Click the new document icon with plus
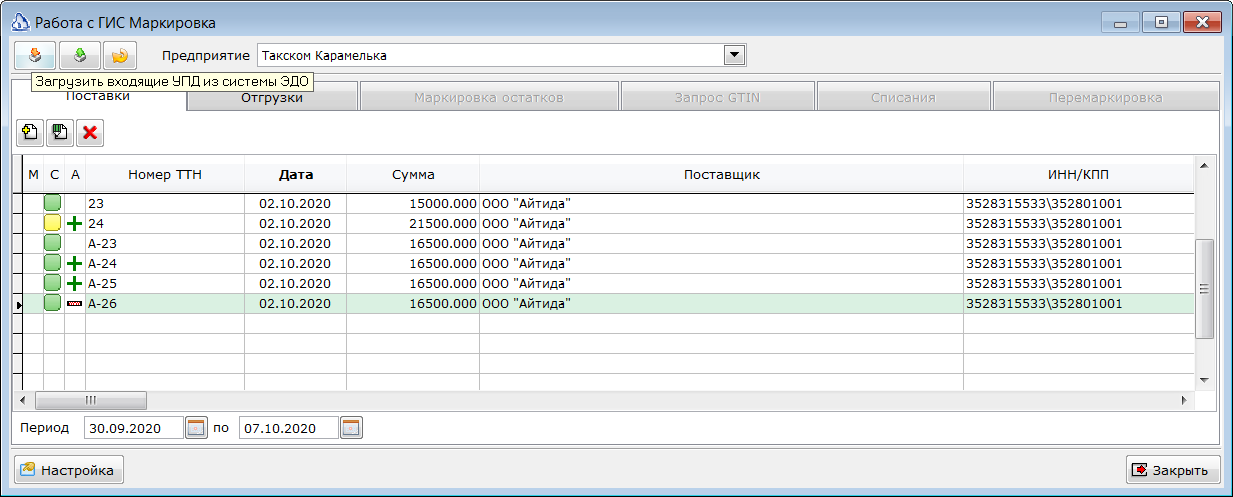Image resolution: width=1233 pixels, height=497 pixels. [x=31, y=132]
